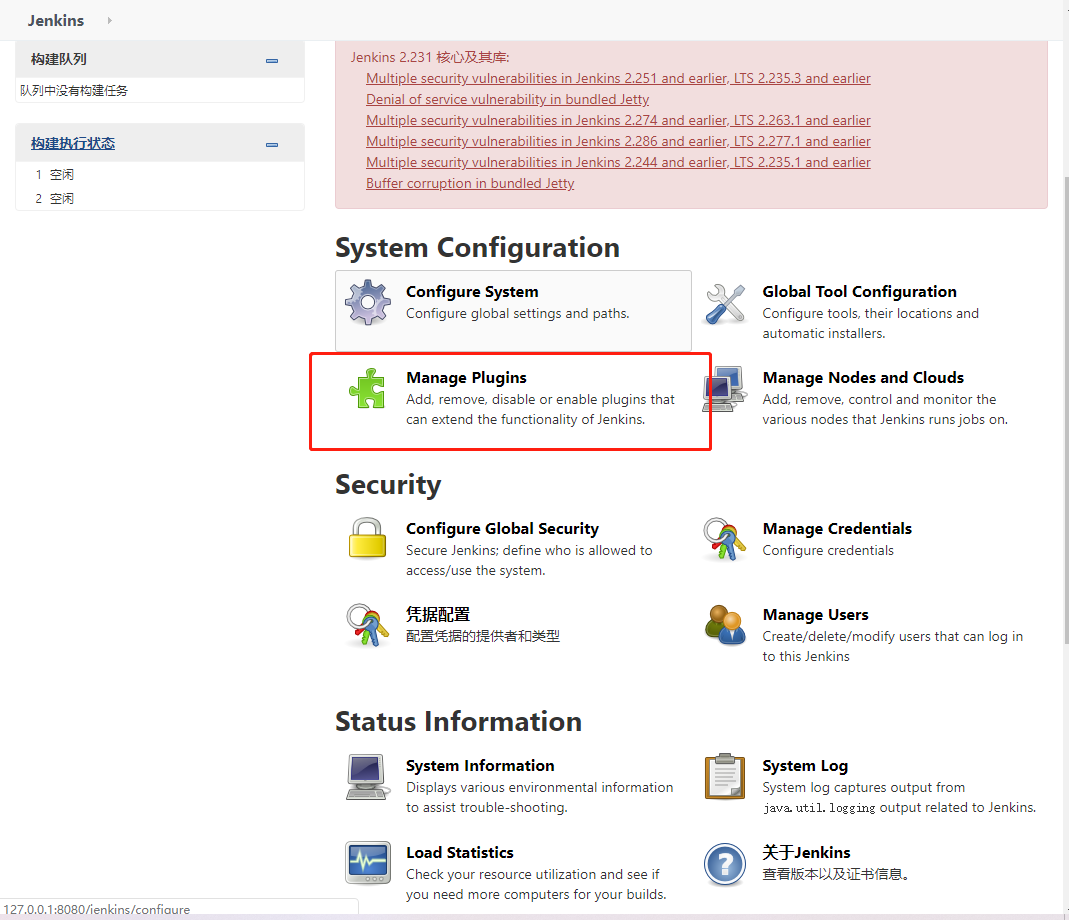1069x920 pixels.
Task: Open the Global Tool Configuration link
Action: [859, 291]
